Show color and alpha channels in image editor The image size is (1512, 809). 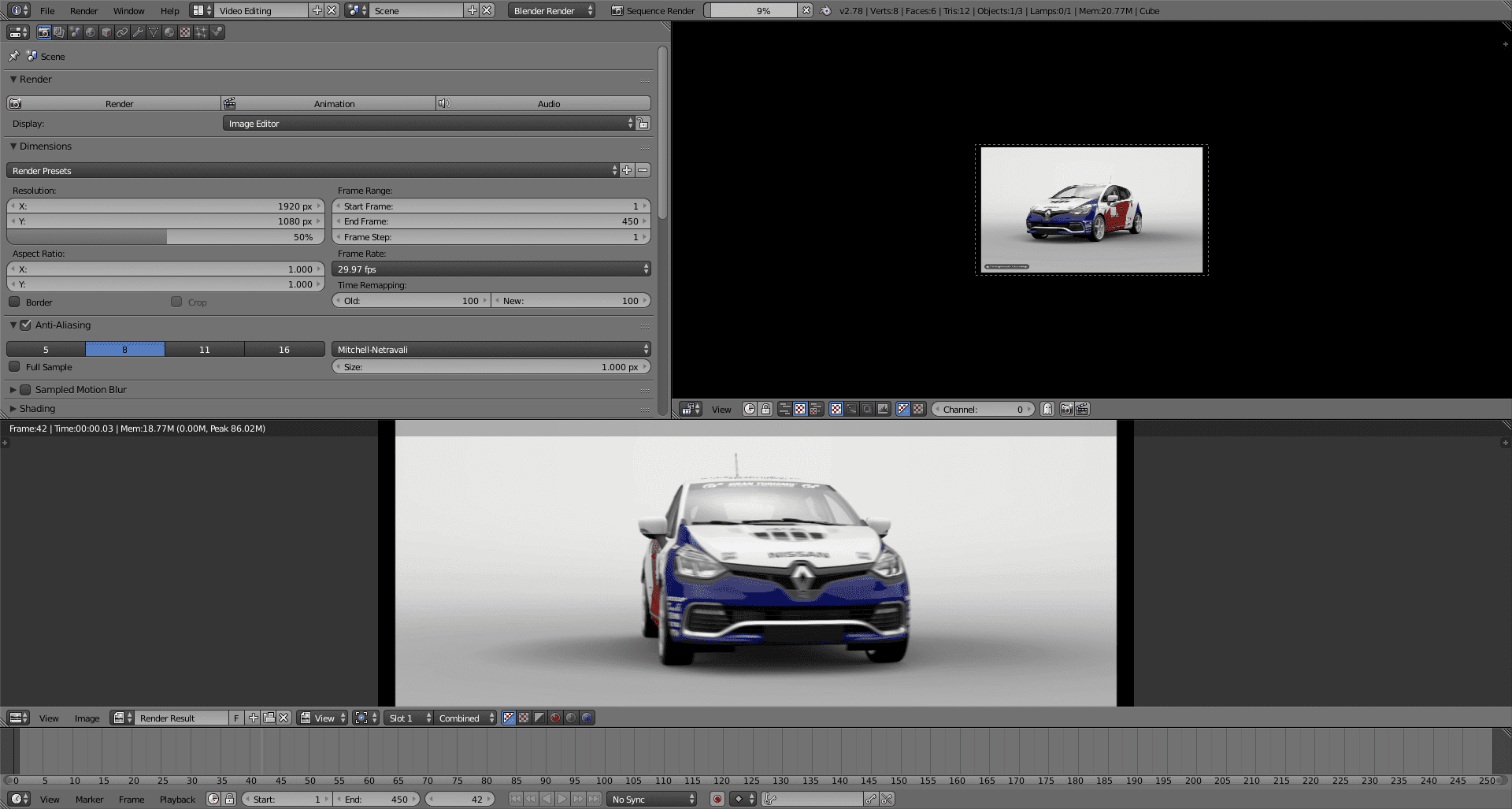pos(509,718)
